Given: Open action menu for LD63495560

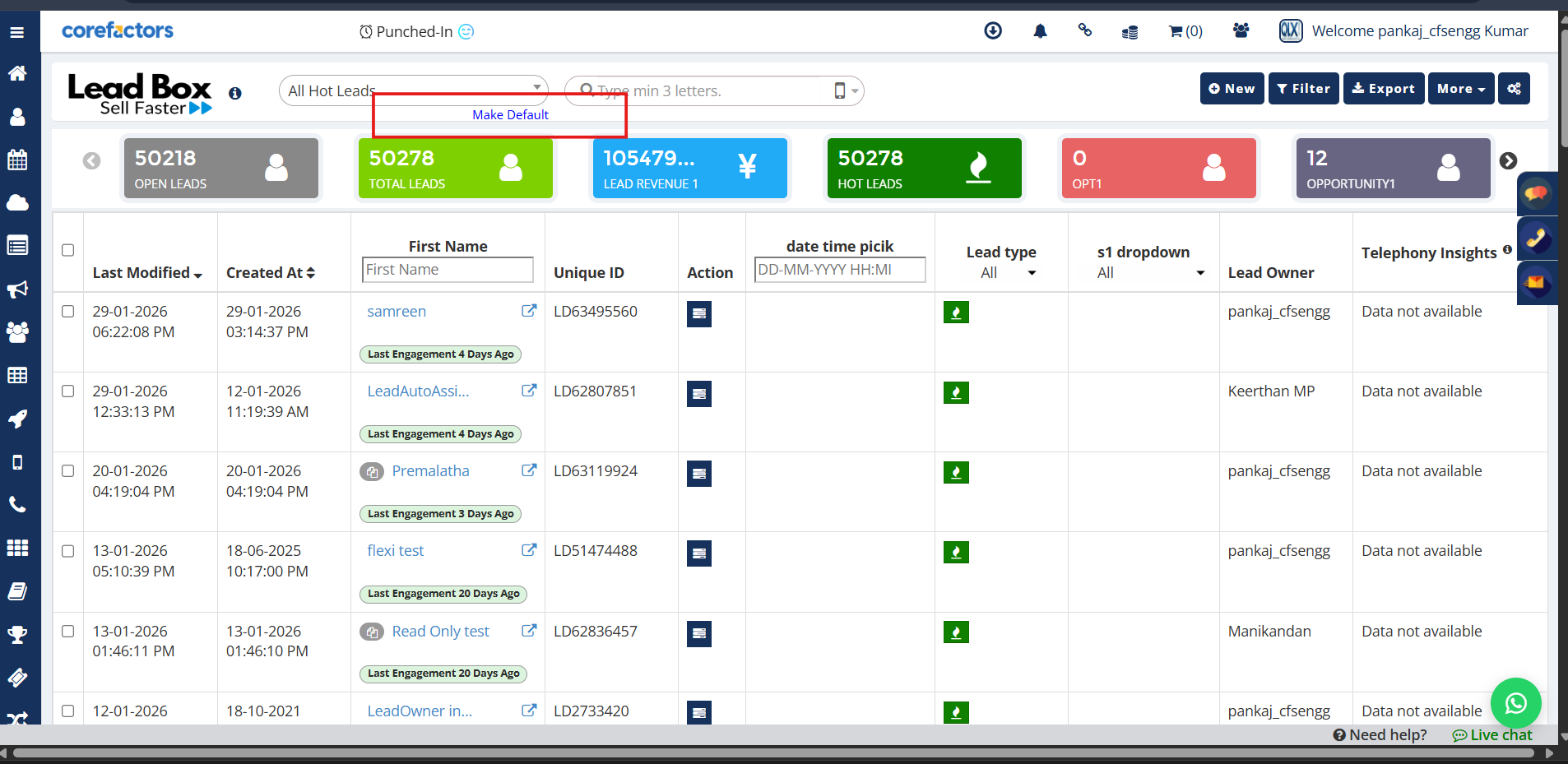Looking at the screenshot, I should (x=699, y=313).
